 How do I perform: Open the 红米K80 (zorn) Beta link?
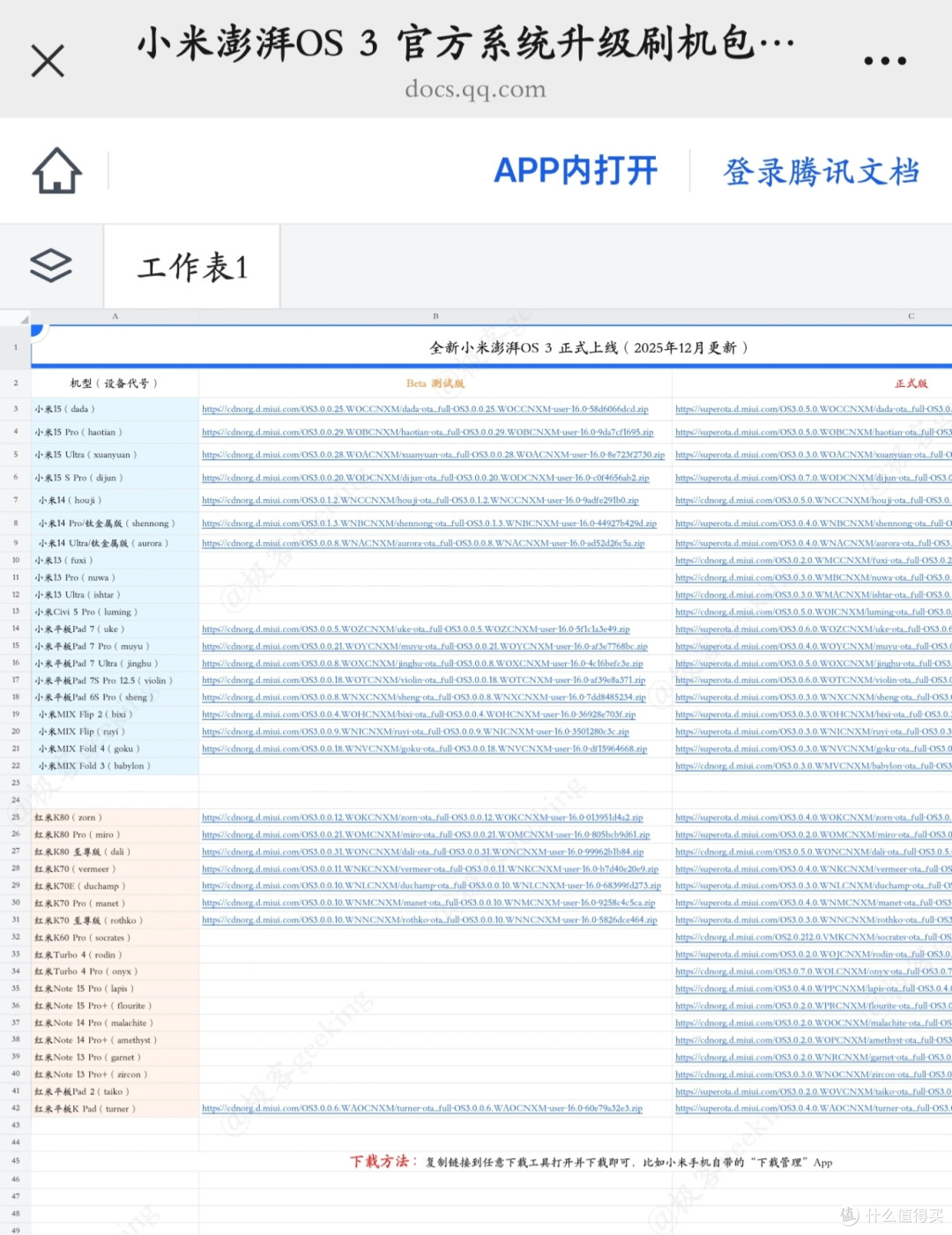point(422,818)
